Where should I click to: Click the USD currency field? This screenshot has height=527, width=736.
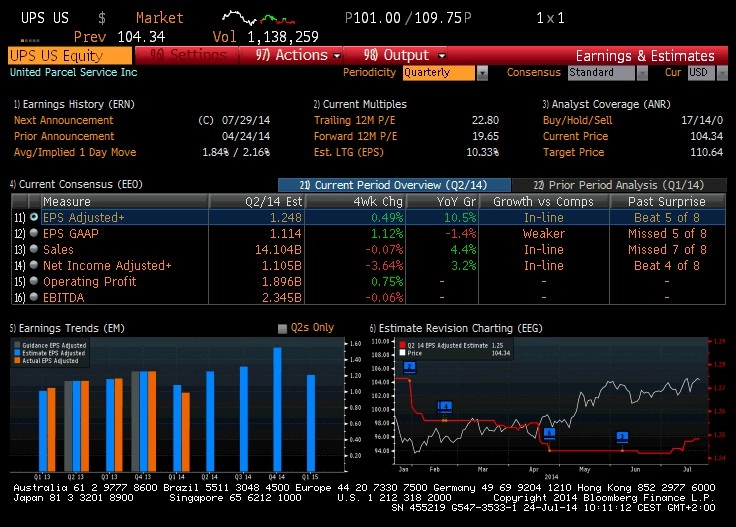tap(702, 73)
